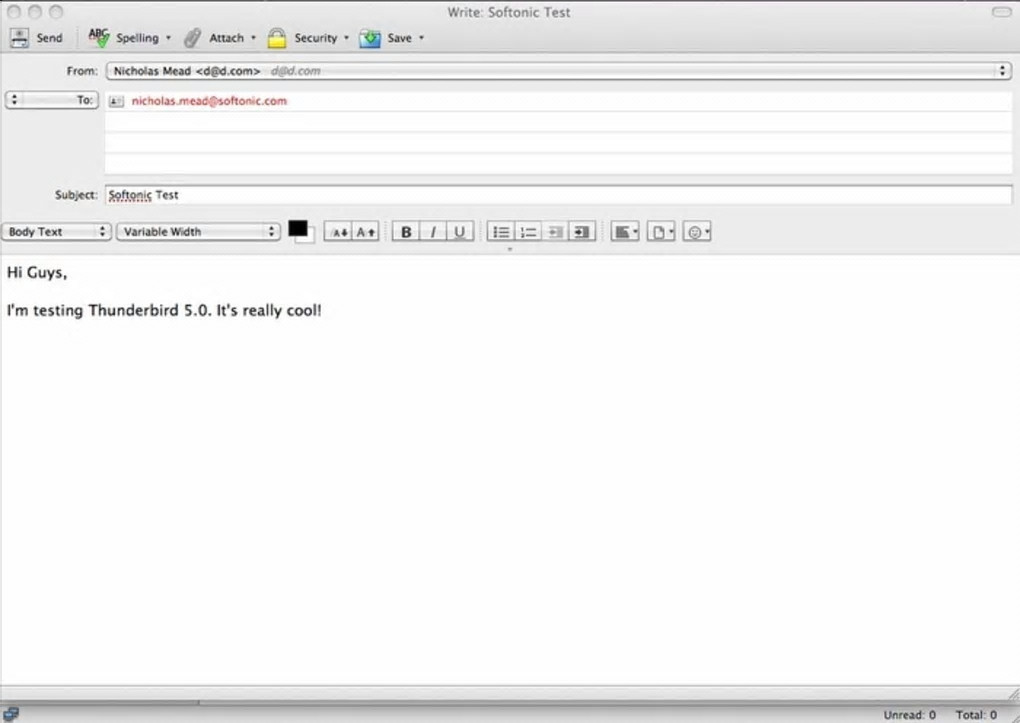The width and height of the screenshot is (1020, 723).
Task: Click the Unread: 0 status text
Action: pos(909,715)
